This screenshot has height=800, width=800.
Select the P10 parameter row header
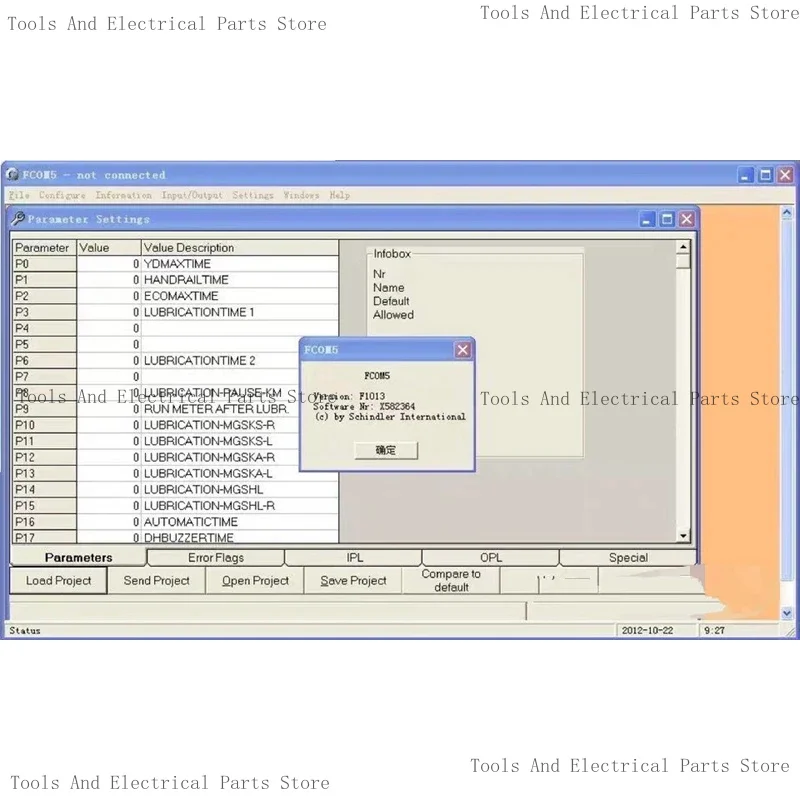44,425
